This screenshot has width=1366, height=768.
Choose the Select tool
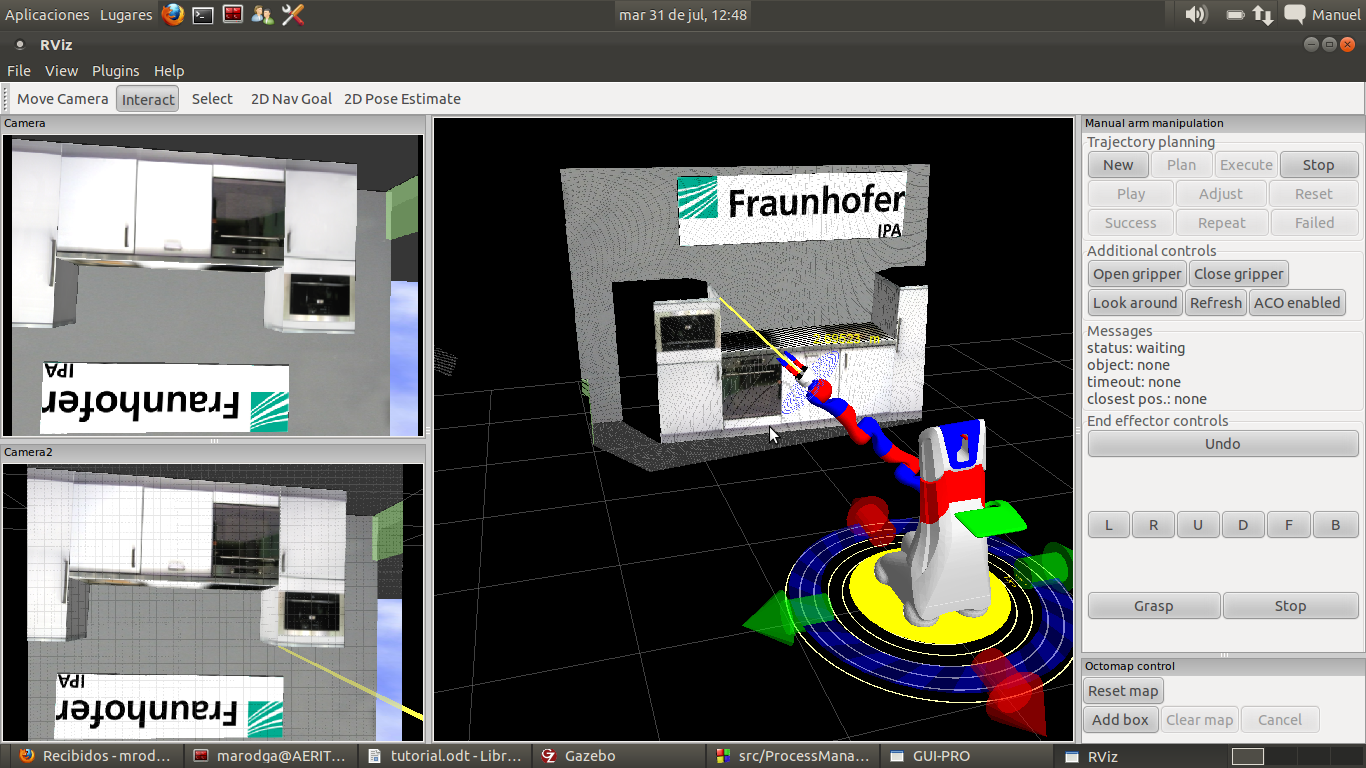click(x=212, y=99)
